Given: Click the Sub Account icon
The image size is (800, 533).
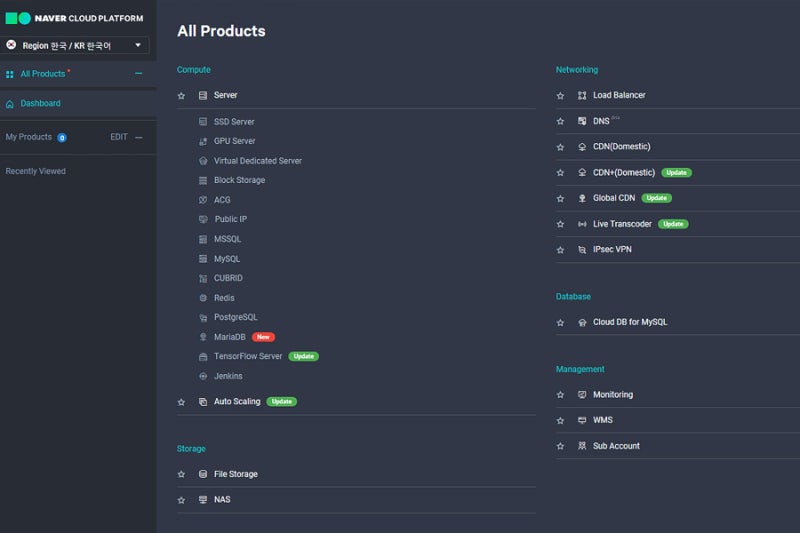Looking at the screenshot, I should click(582, 446).
